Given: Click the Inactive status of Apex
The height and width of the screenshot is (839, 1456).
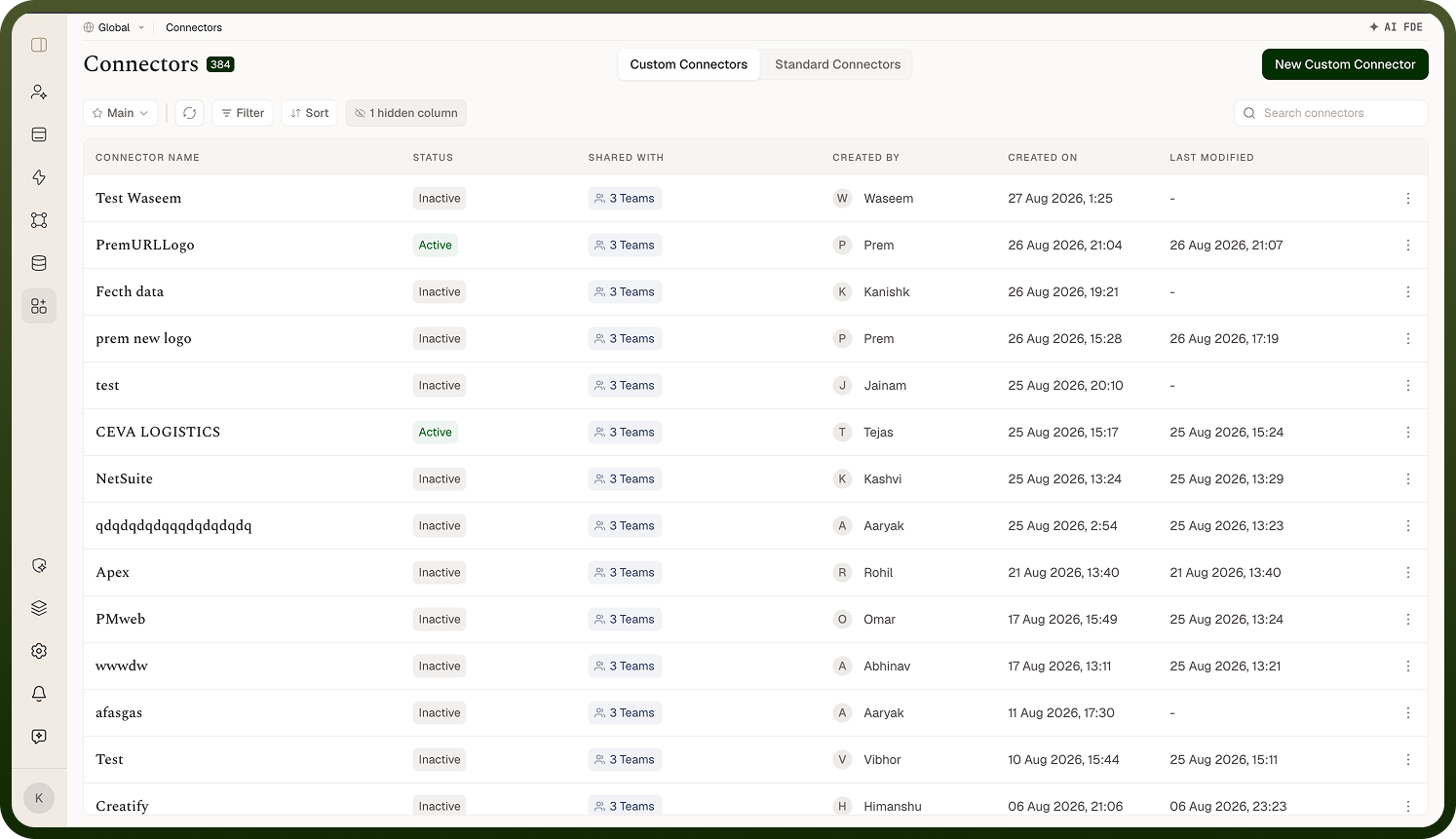Looking at the screenshot, I should tap(440, 573).
